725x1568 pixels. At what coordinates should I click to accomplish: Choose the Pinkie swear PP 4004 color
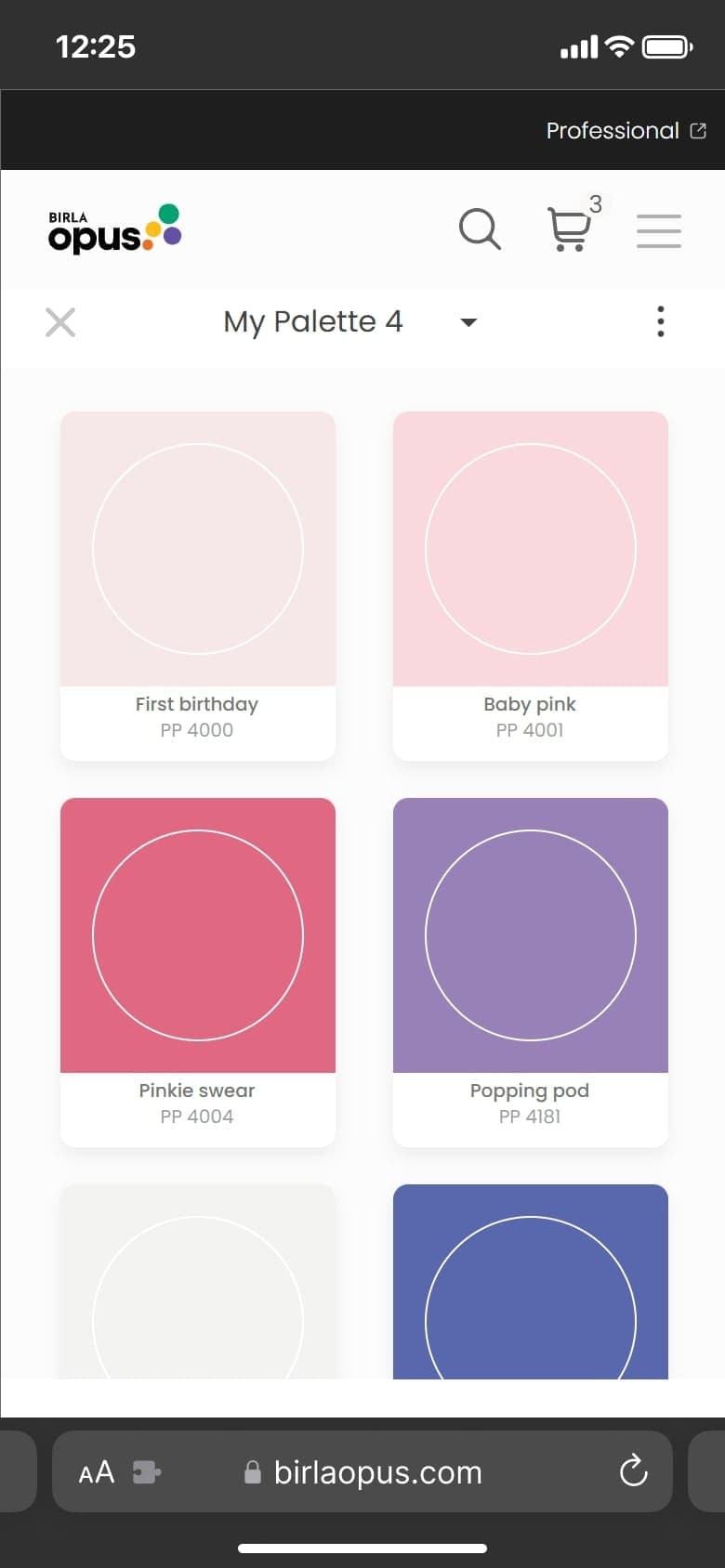point(198,973)
